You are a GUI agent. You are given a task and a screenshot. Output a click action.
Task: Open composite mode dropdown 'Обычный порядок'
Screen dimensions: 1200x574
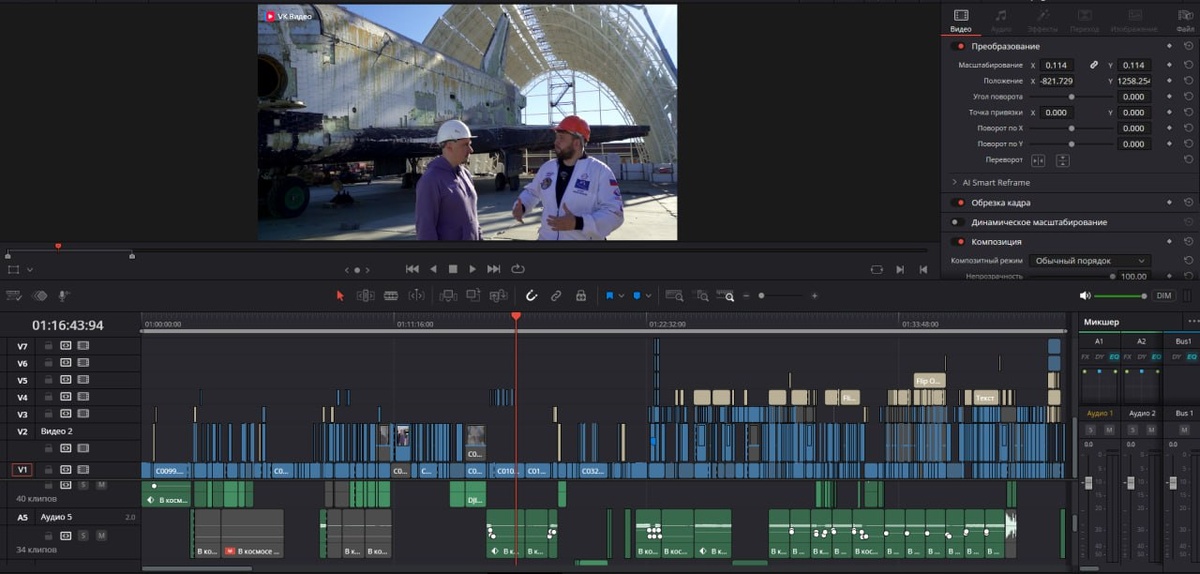pos(1090,261)
